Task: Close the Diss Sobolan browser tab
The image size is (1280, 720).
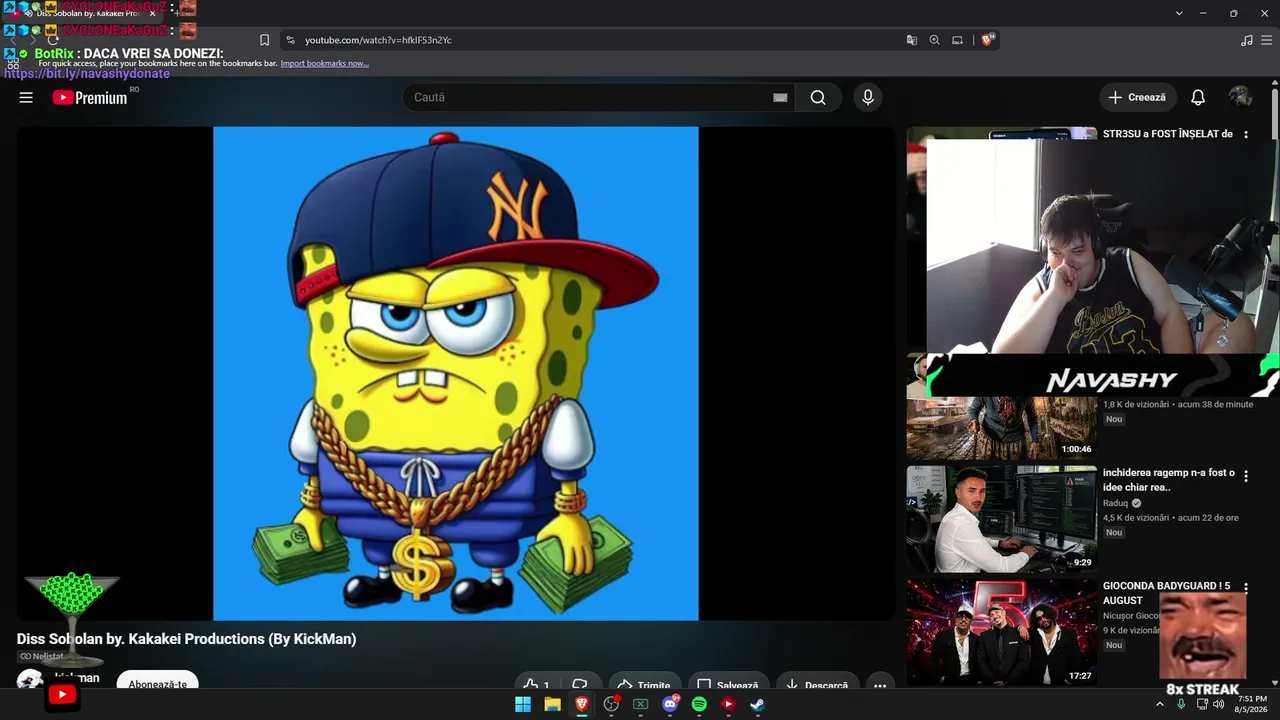Action: (x=152, y=13)
